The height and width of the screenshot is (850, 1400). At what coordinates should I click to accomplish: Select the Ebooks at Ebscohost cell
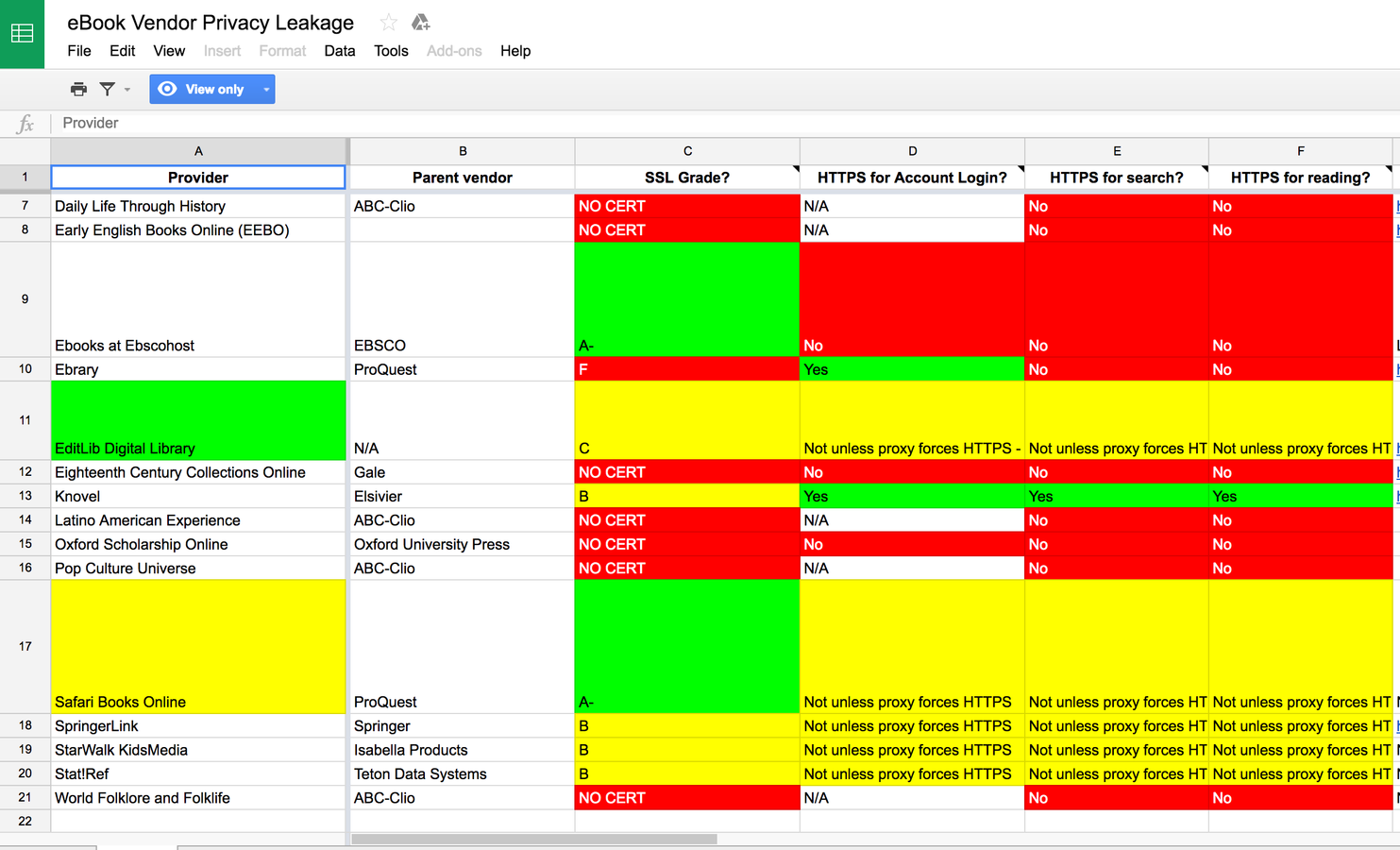click(198, 299)
